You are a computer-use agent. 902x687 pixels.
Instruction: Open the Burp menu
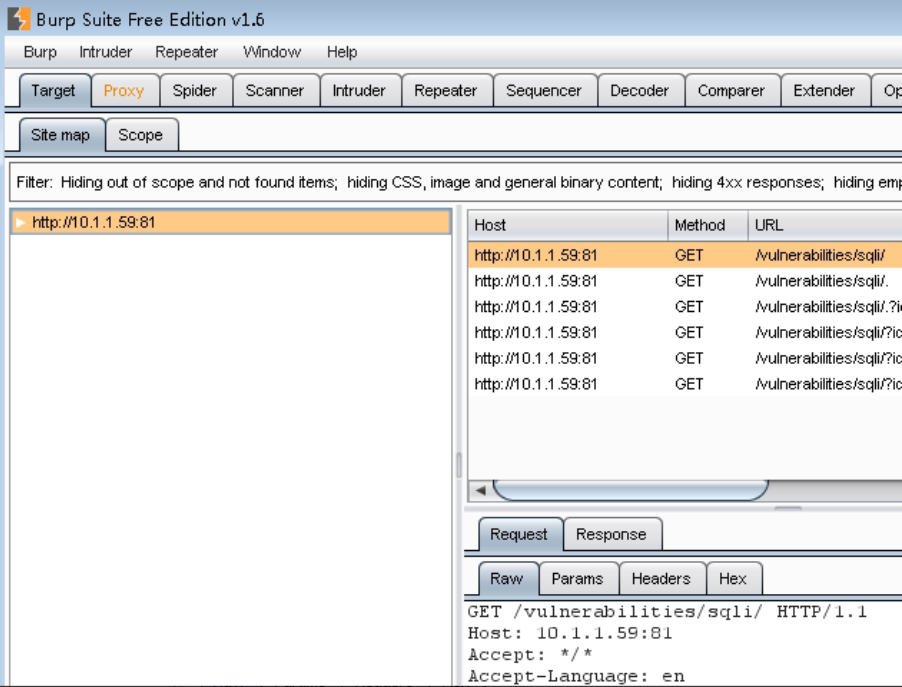[40, 52]
